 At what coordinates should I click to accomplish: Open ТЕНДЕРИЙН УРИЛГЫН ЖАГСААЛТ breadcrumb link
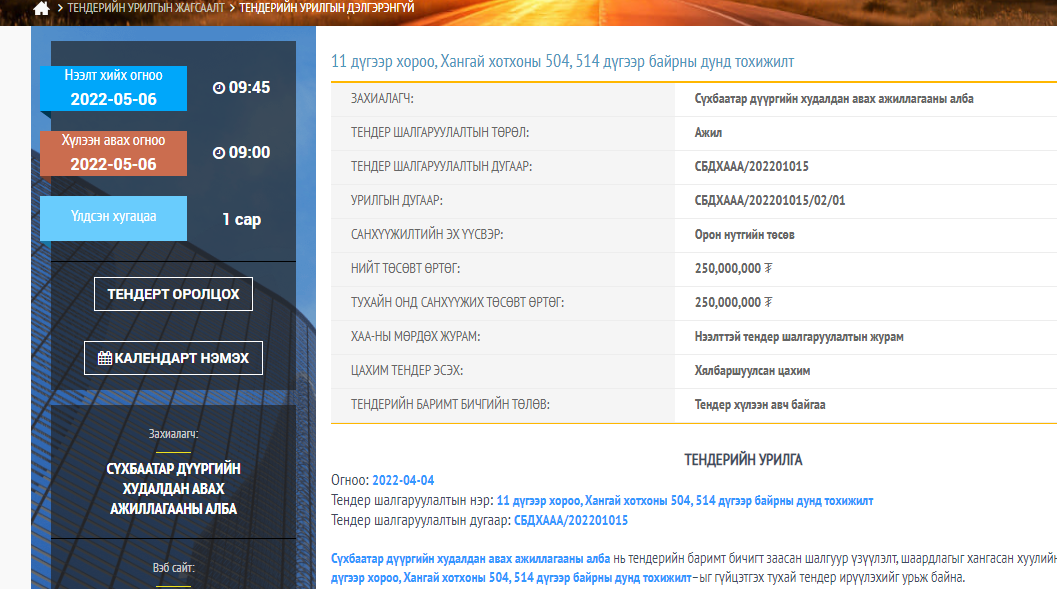147,8
